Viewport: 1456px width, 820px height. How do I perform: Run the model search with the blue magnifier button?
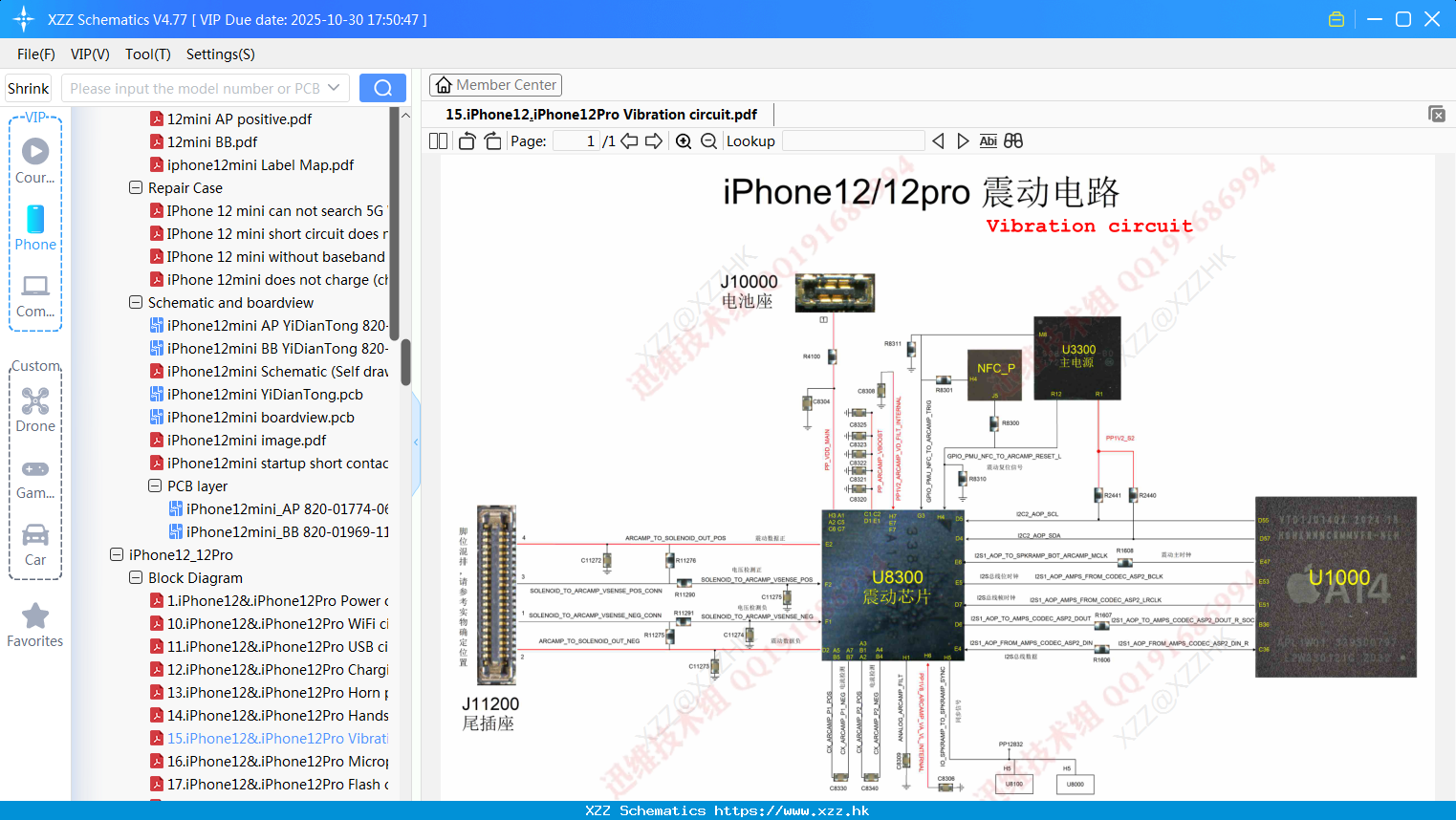click(x=382, y=88)
